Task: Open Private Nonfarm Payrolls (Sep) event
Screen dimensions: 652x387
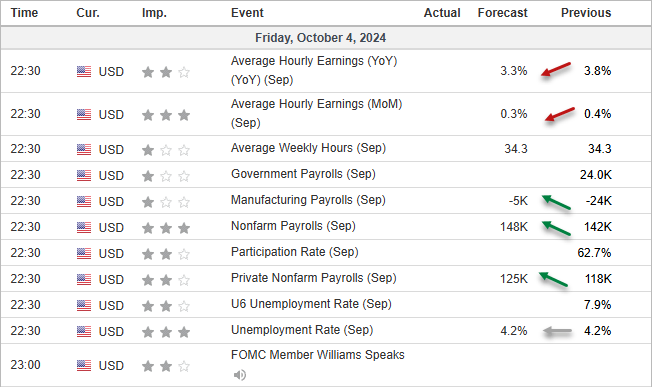Action: tap(314, 278)
